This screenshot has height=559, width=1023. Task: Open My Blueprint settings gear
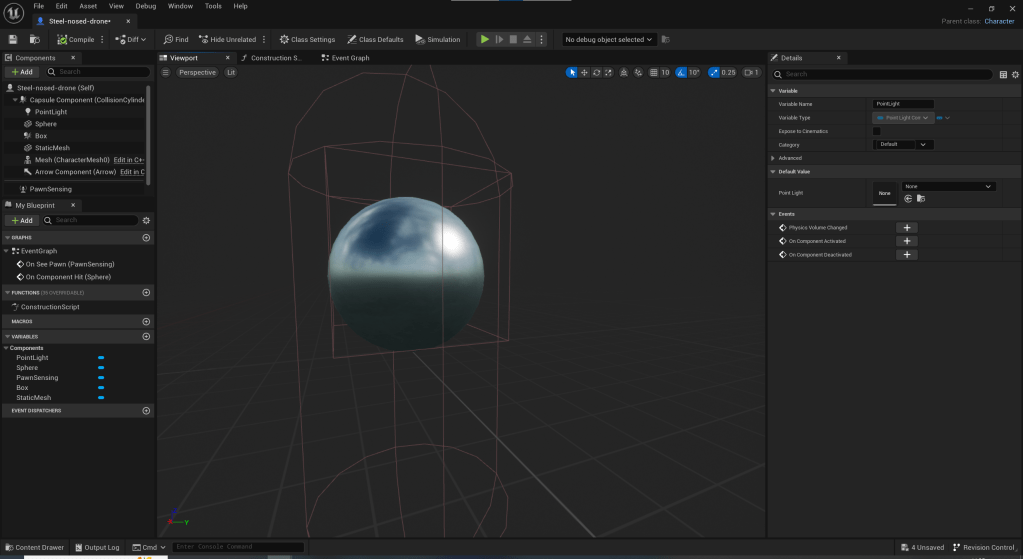(x=146, y=220)
